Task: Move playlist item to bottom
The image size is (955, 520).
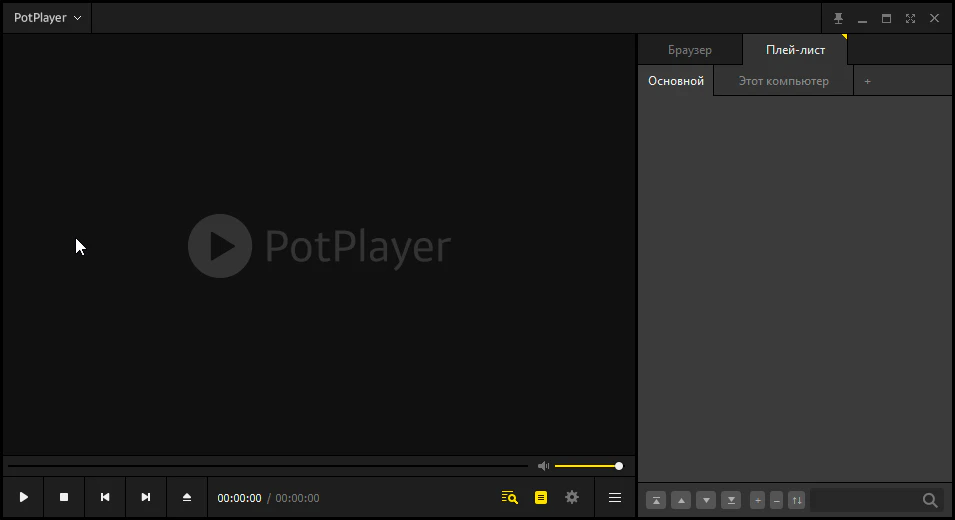Action: (732, 500)
